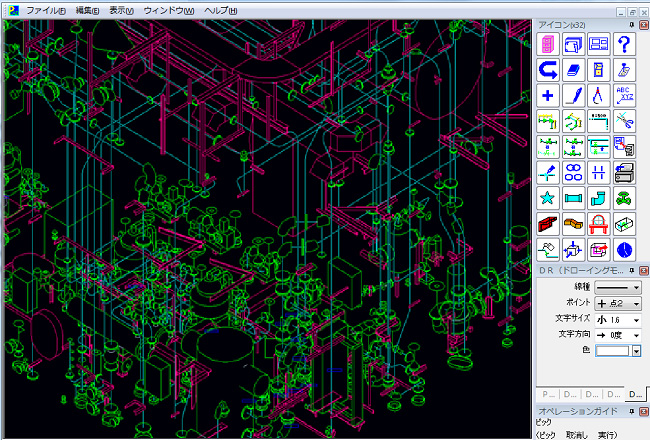Pin the アイコン(x32) panel
Image resolution: width=650 pixels, height=440 pixels.
tap(631, 25)
